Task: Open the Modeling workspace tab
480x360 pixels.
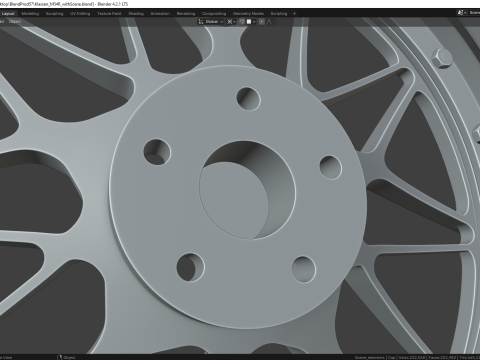Action: point(30,13)
